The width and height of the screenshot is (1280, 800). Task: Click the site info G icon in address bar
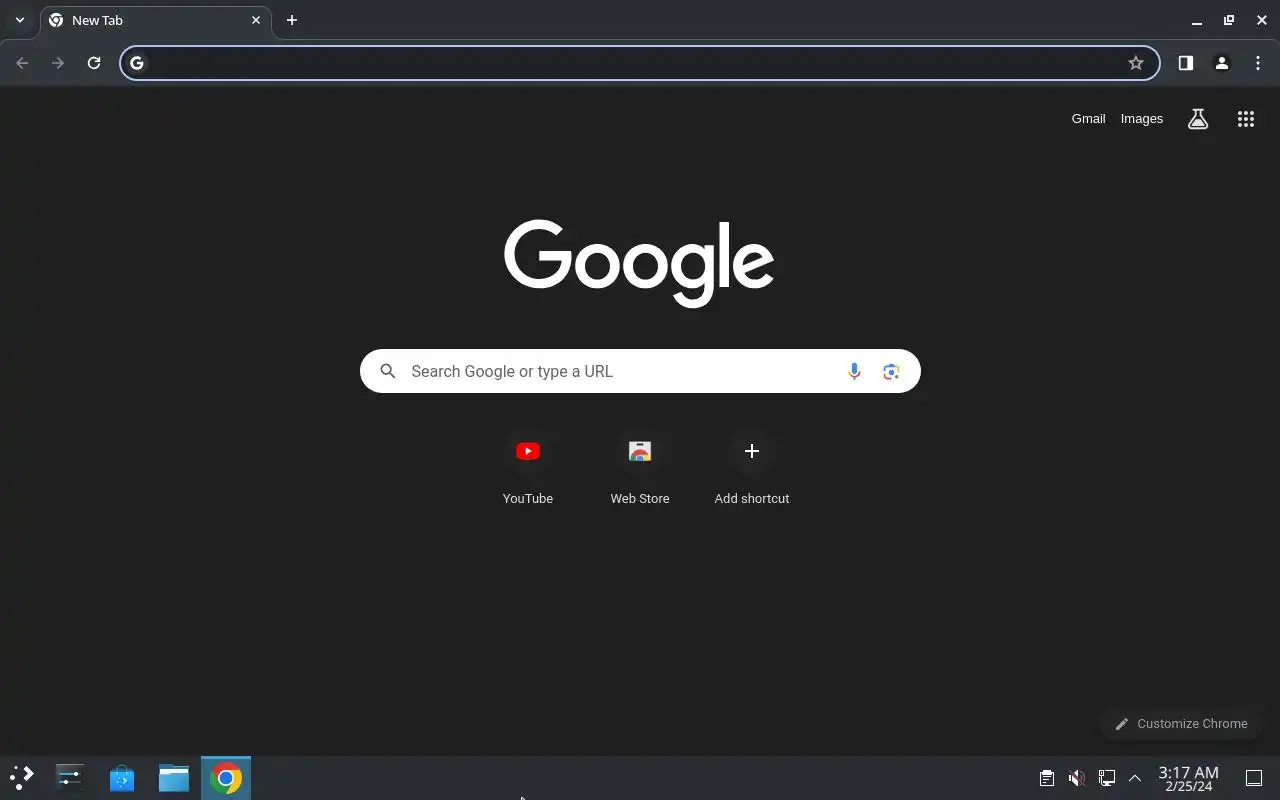137,63
